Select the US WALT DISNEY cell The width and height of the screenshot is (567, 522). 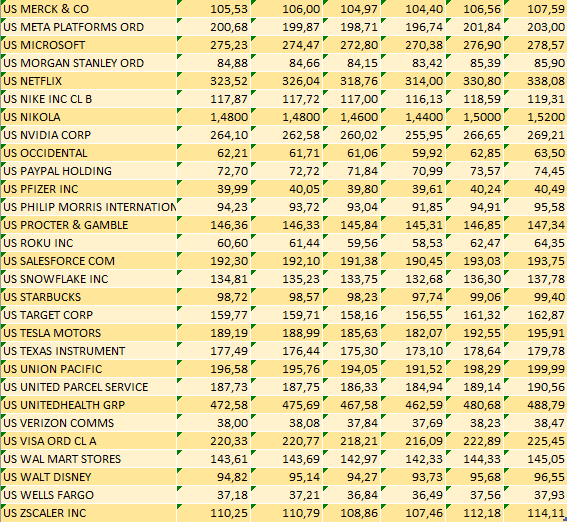point(89,477)
